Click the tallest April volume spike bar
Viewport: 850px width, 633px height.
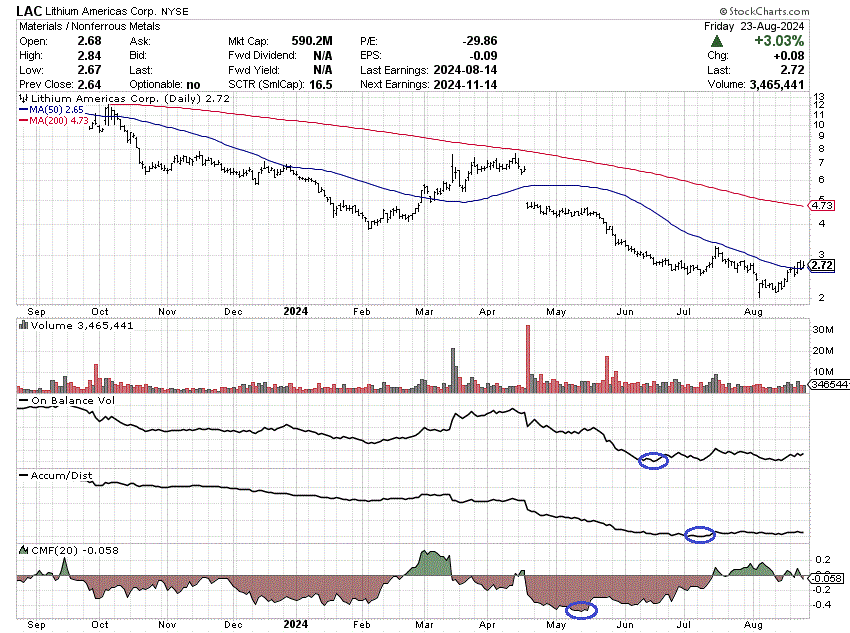tap(528, 358)
